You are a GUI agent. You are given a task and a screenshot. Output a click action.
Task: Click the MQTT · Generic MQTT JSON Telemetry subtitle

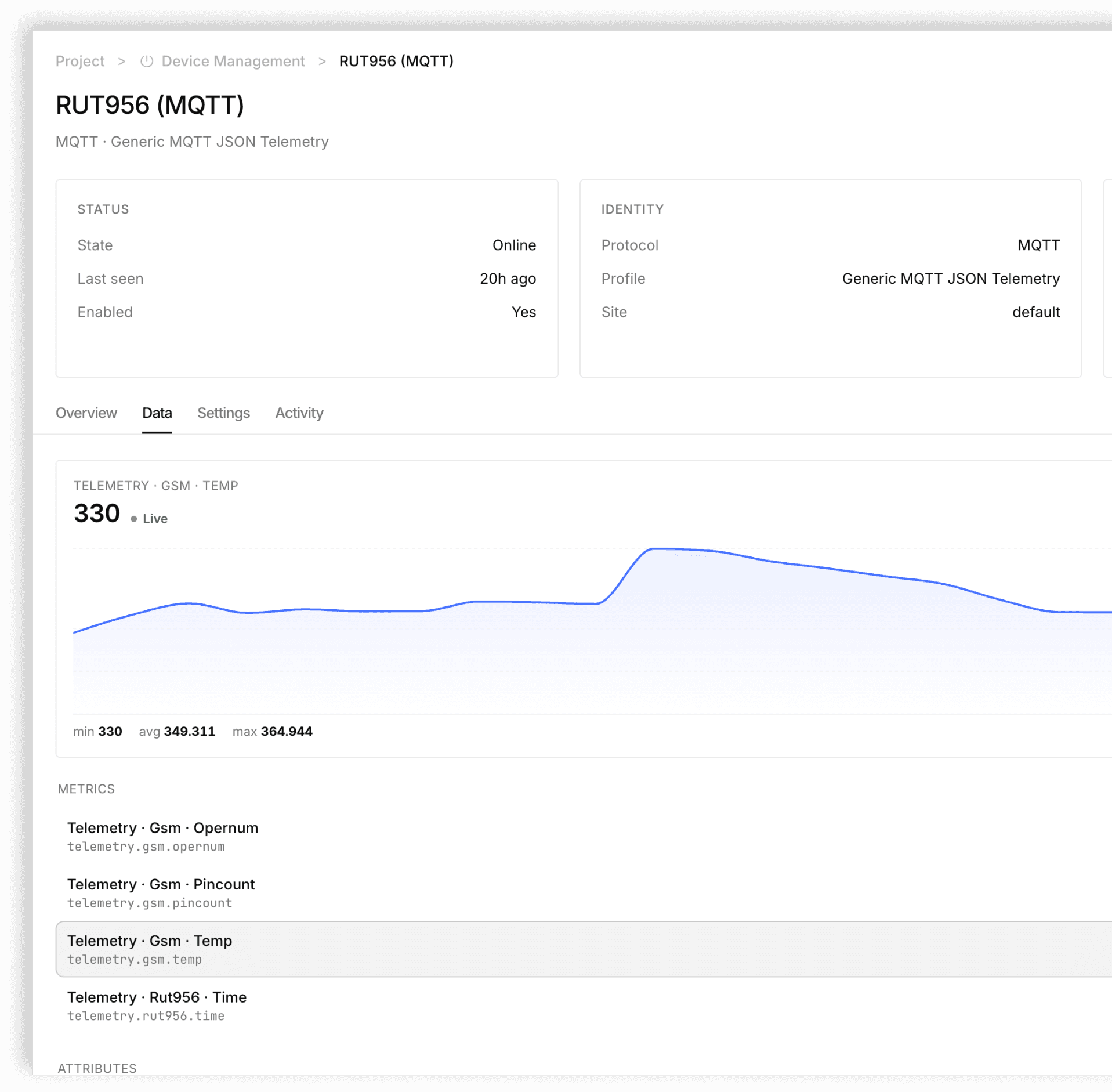(x=192, y=142)
